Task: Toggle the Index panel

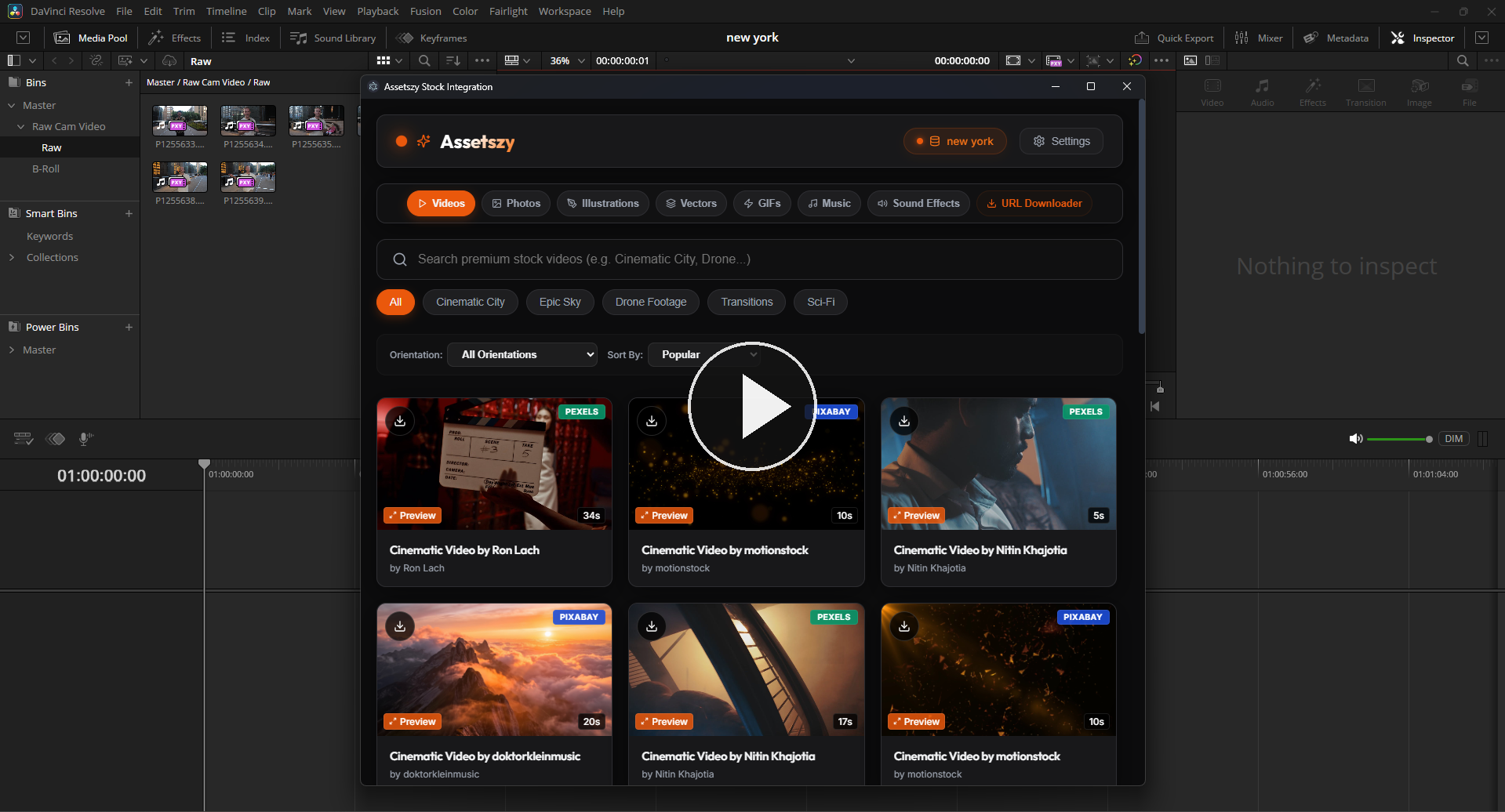Action: 245,38
